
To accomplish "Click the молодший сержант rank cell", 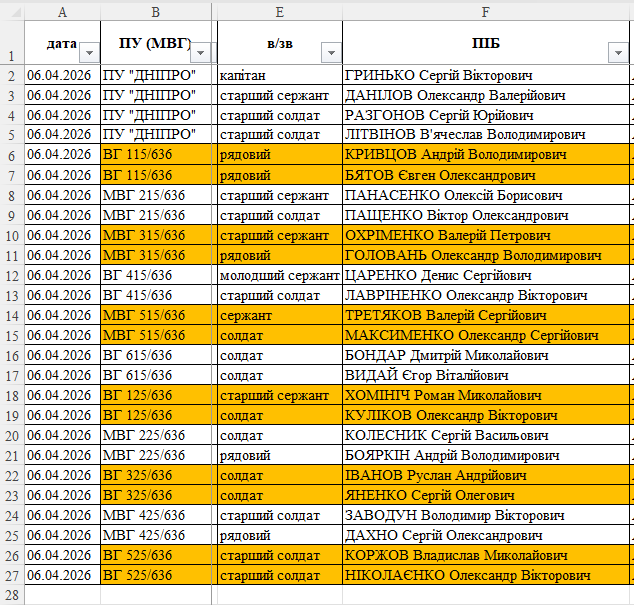I will [x=280, y=275].
